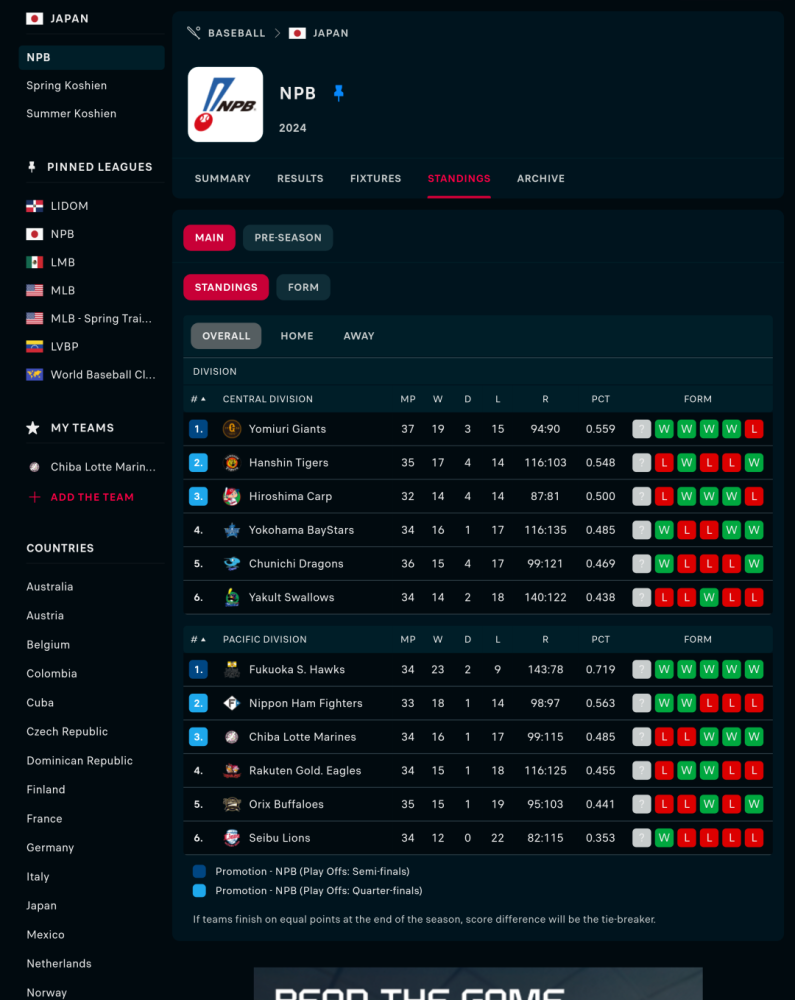Screen dimensions: 795x1000
Task: Click the Venezuela flag icon beside LVBP
Action: pos(34,346)
